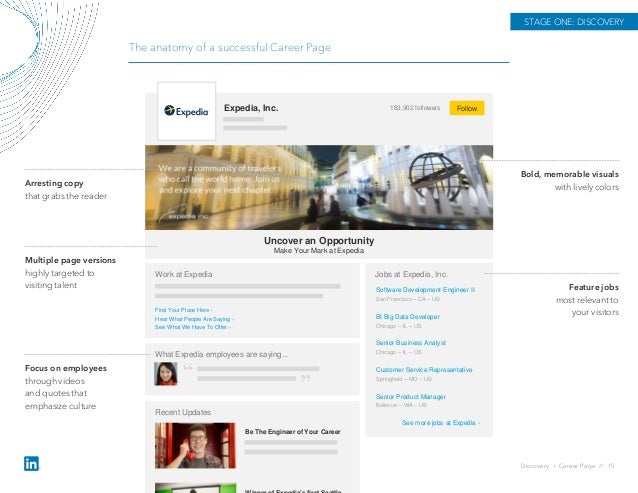Click the Discovery > Career Page footer
The image size is (638, 493).
click(567, 466)
